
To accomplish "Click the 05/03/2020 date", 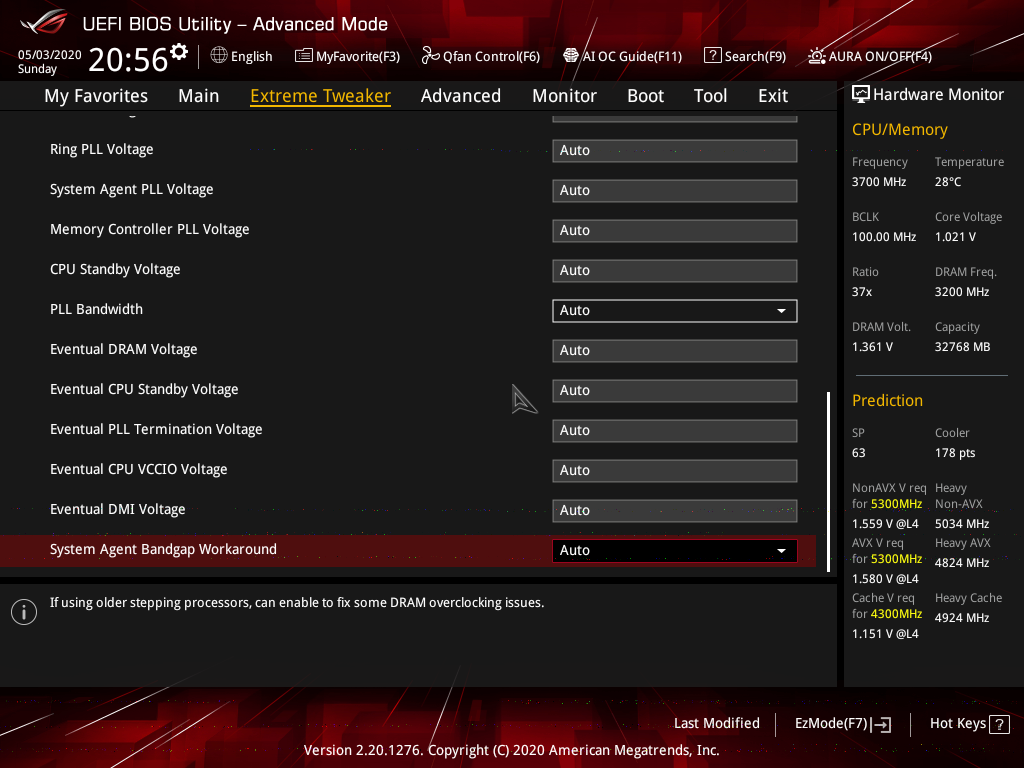I will [50, 55].
